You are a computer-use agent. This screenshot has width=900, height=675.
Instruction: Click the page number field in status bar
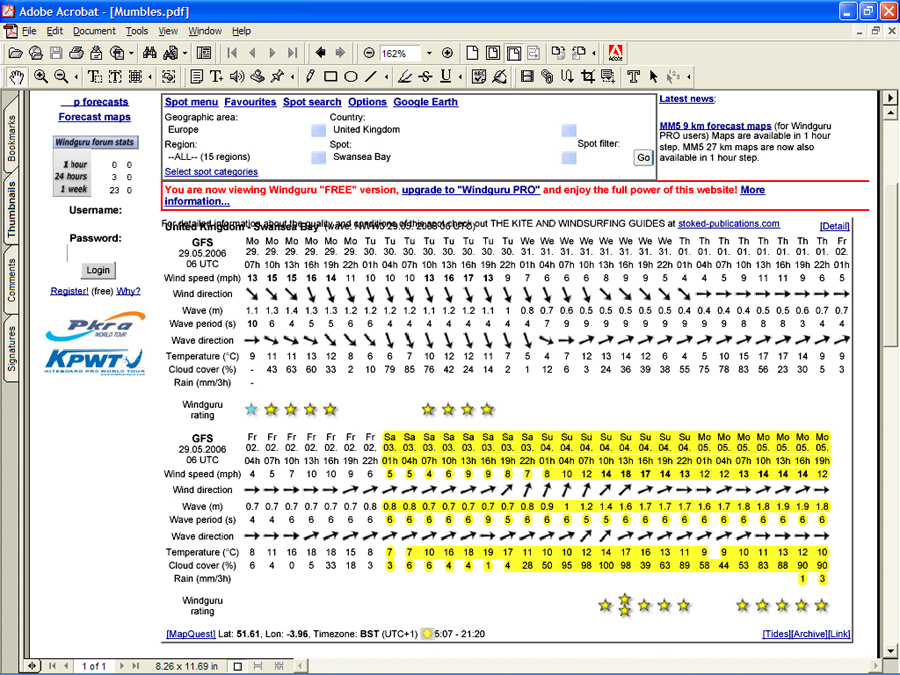coord(94,666)
